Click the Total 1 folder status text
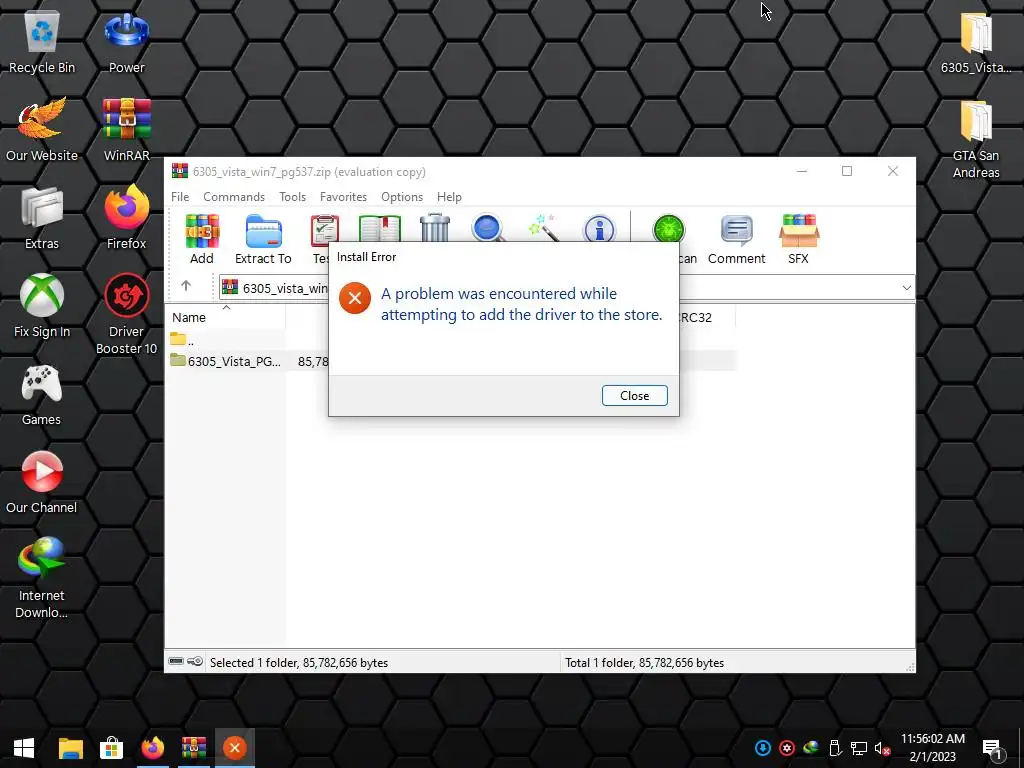 (645, 662)
